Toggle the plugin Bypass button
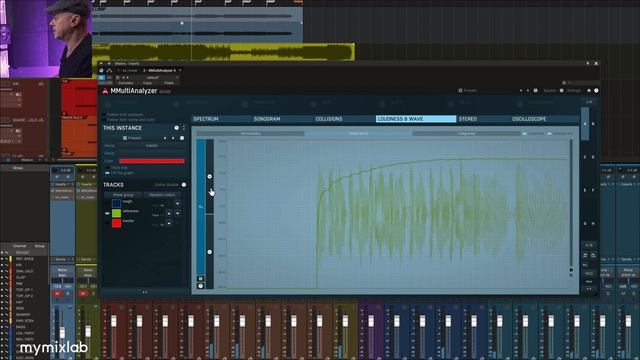This screenshot has height=360, width=640. coord(549,91)
